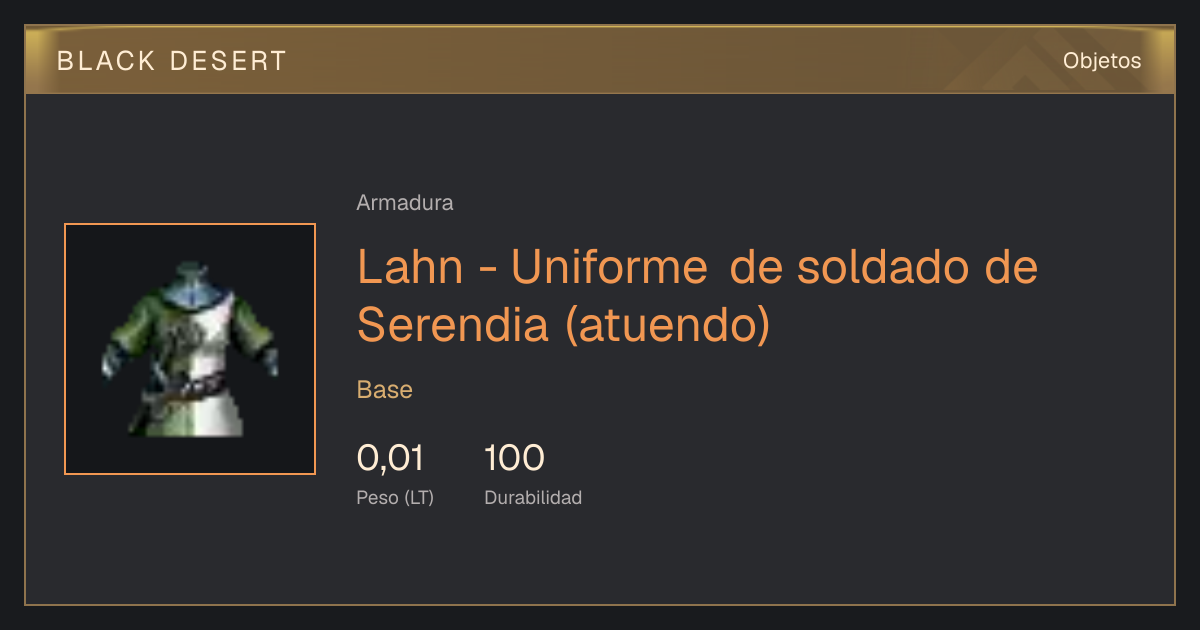Click the green tunic item image
1200x630 pixels.
click(190, 349)
